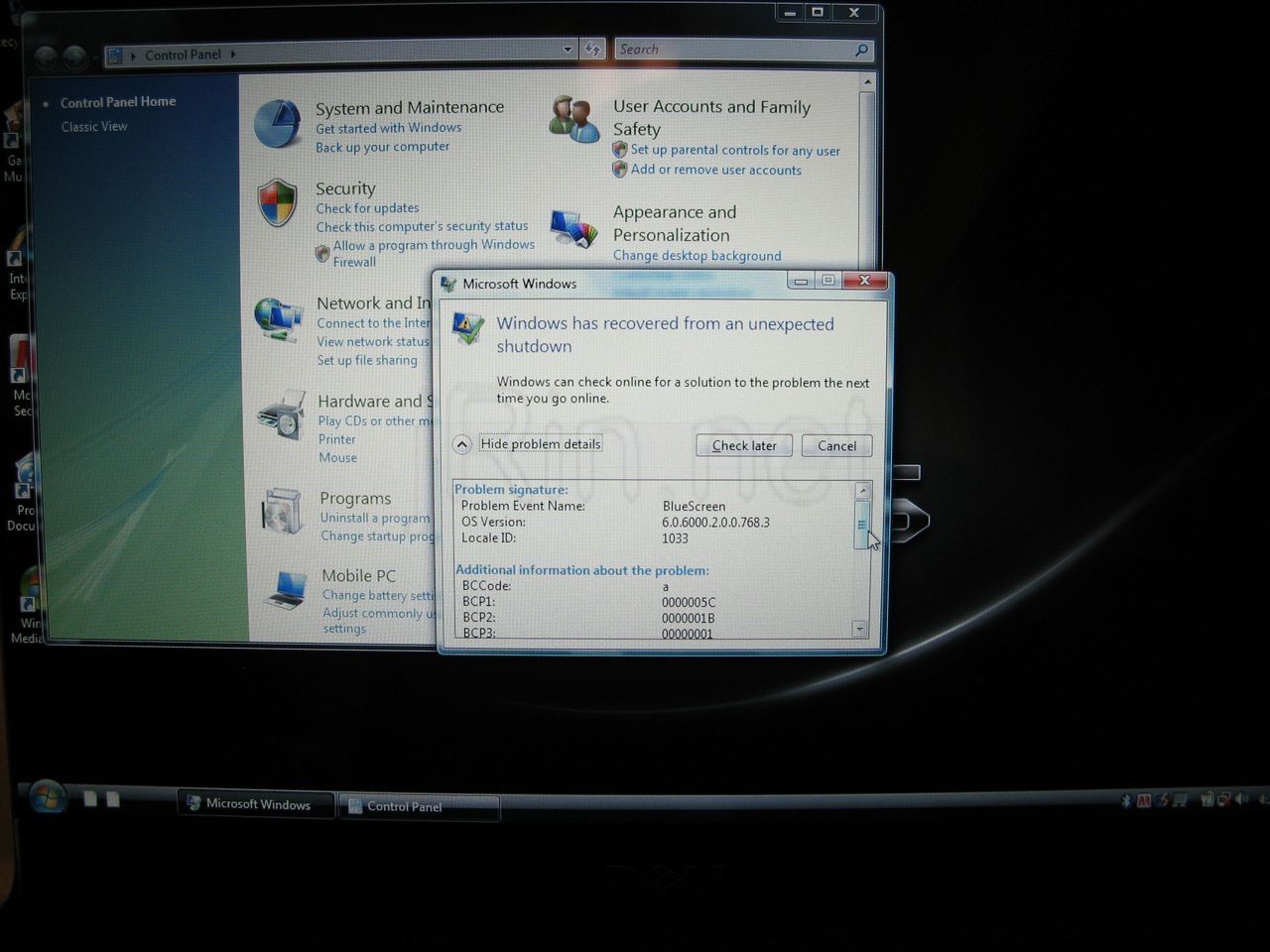
Task: Click the Bluetooth tray icon
Action: (1126, 800)
